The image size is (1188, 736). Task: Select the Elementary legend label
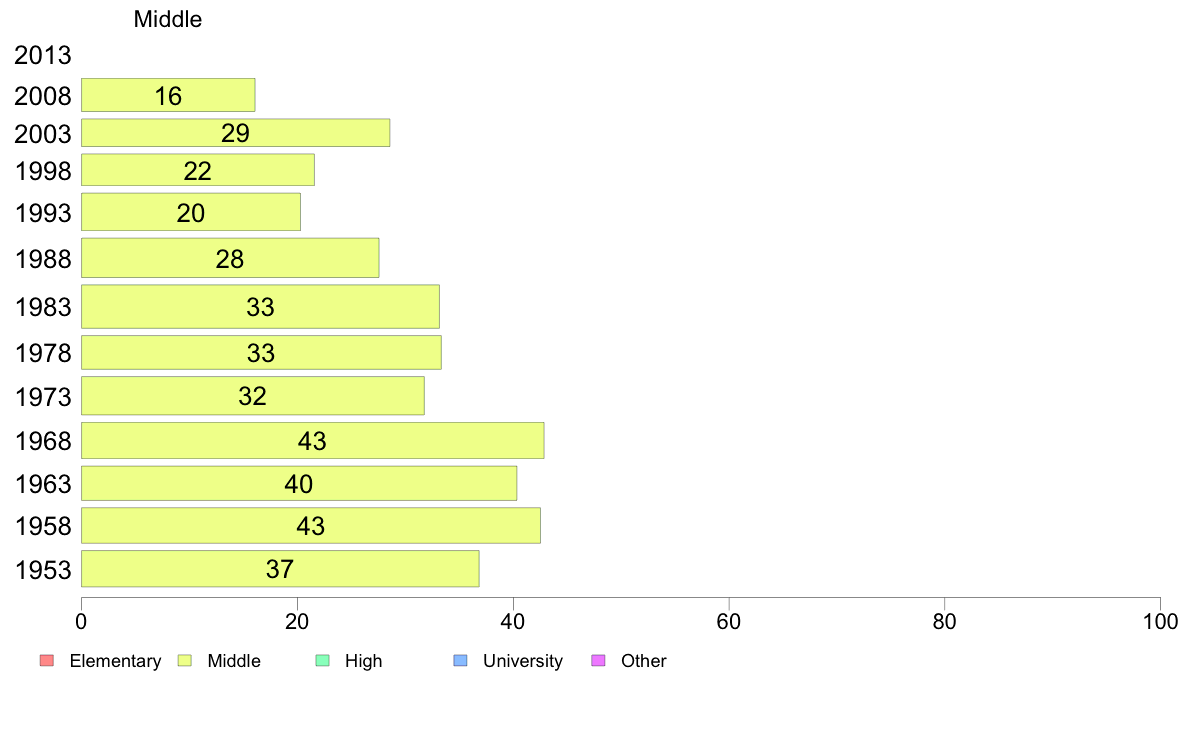point(115,661)
